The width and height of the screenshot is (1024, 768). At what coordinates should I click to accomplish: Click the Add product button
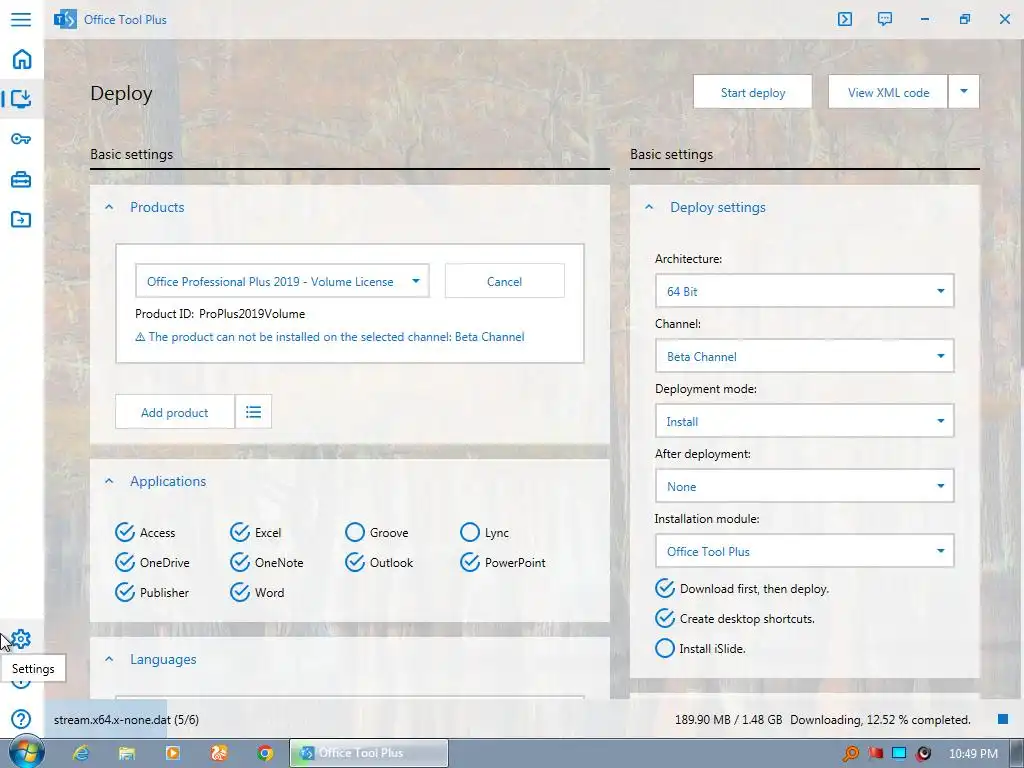[x=174, y=412]
